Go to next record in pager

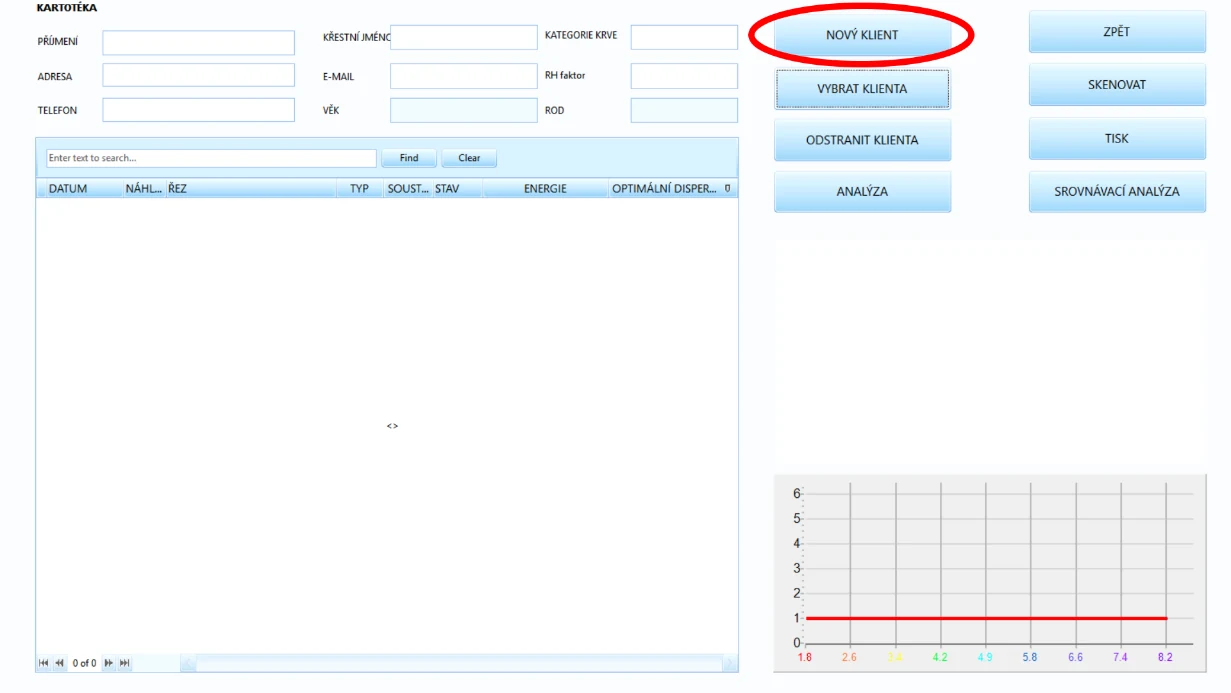click(x=108, y=663)
